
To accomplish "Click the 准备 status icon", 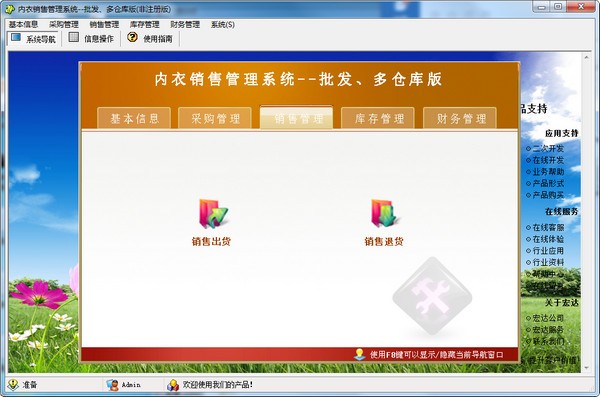I will coord(13,384).
